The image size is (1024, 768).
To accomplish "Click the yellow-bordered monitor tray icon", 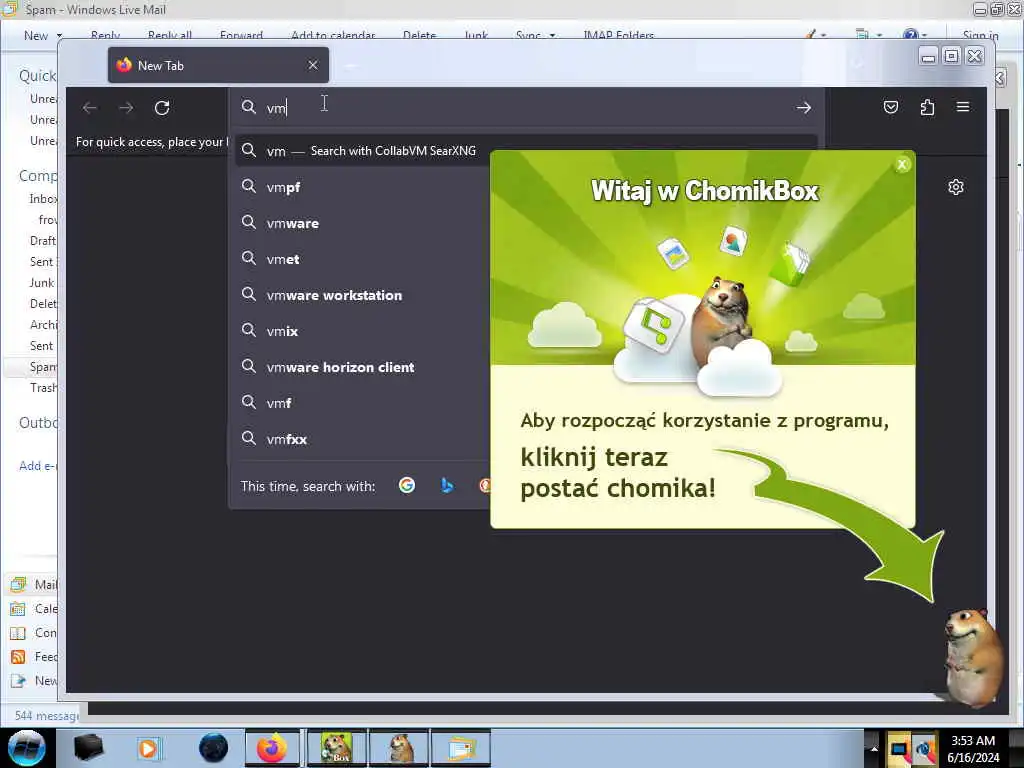I will [899, 748].
